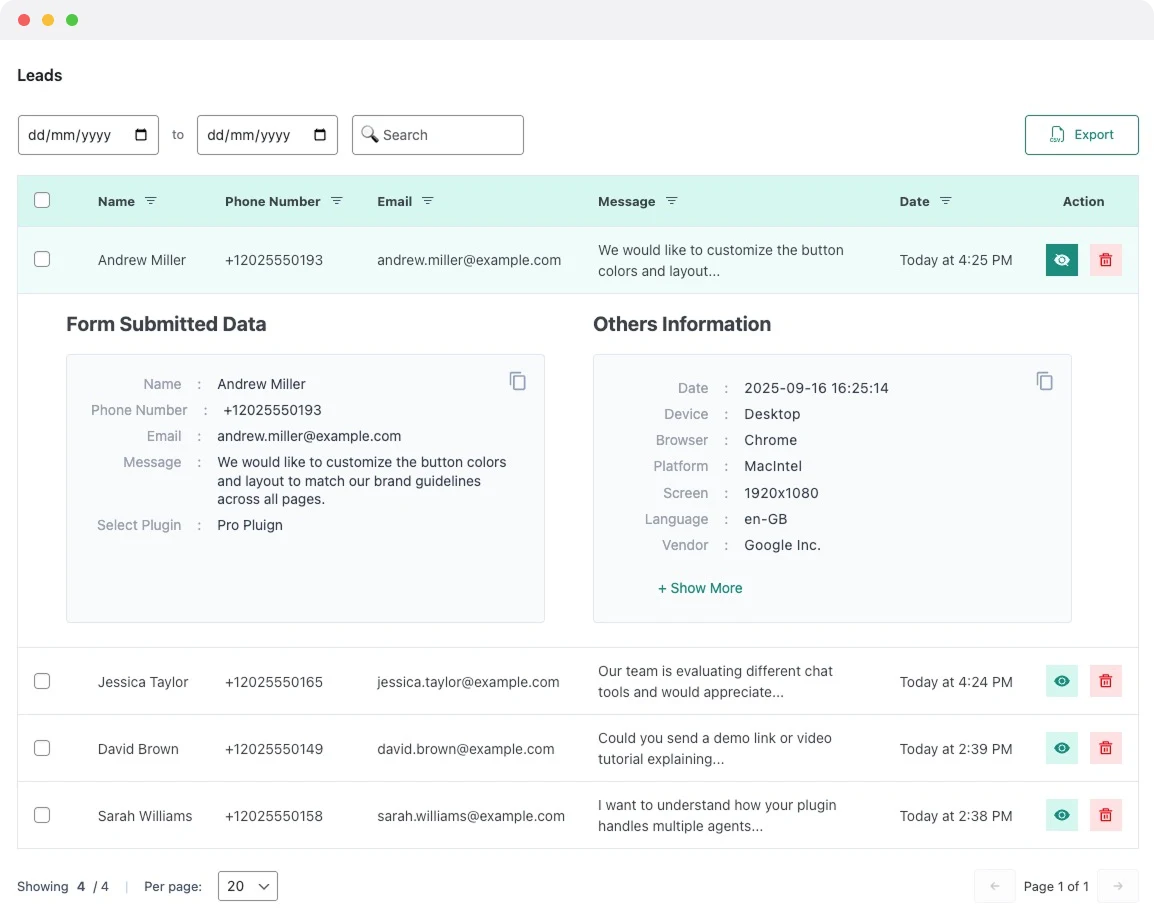
Task: Open the start date picker calendar
Action: point(141,135)
